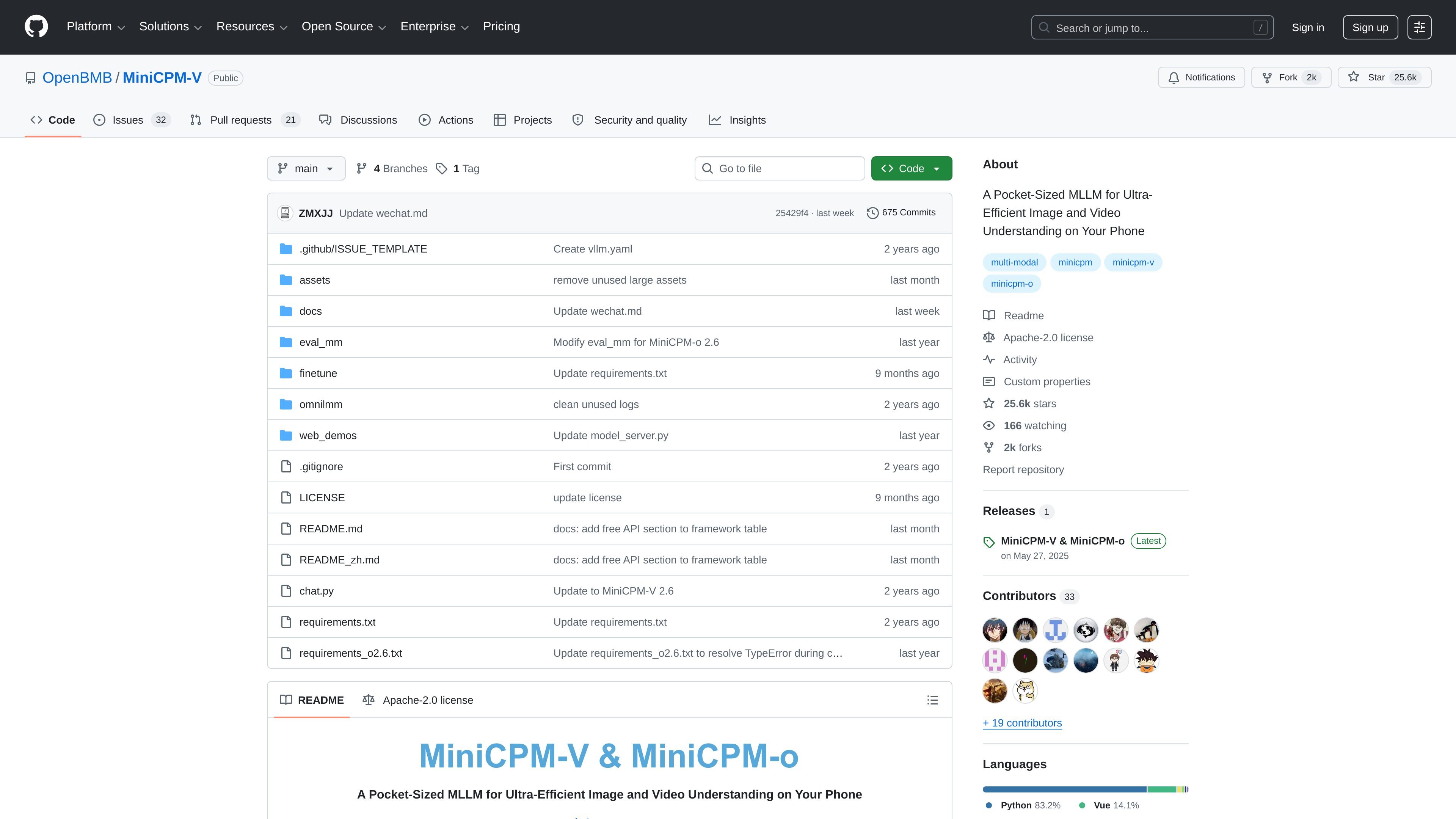Open the main branch selector dropdown
1456x819 pixels.
(x=306, y=168)
